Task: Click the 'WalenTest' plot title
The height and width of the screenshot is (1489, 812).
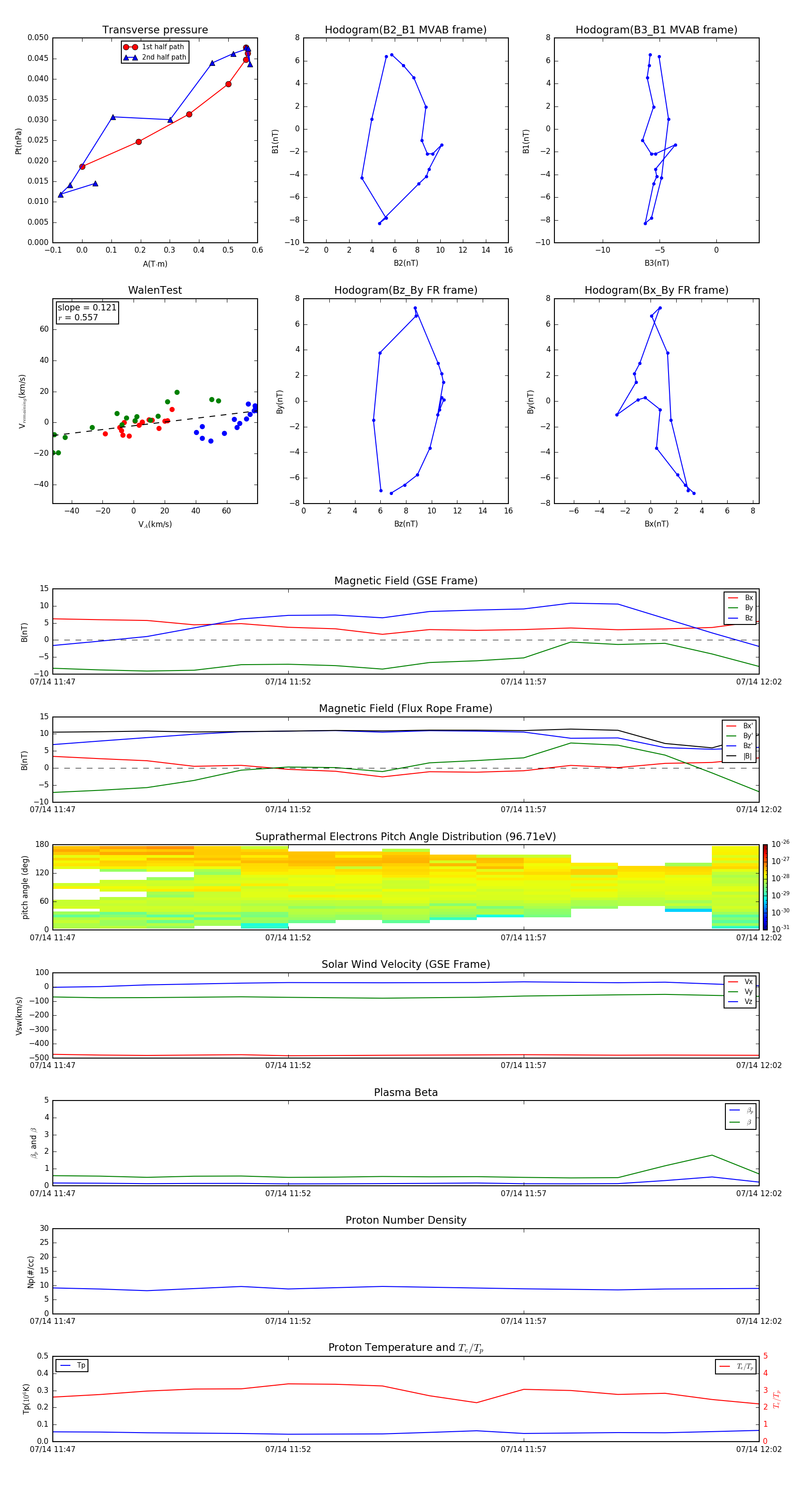Action: pos(155,290)
